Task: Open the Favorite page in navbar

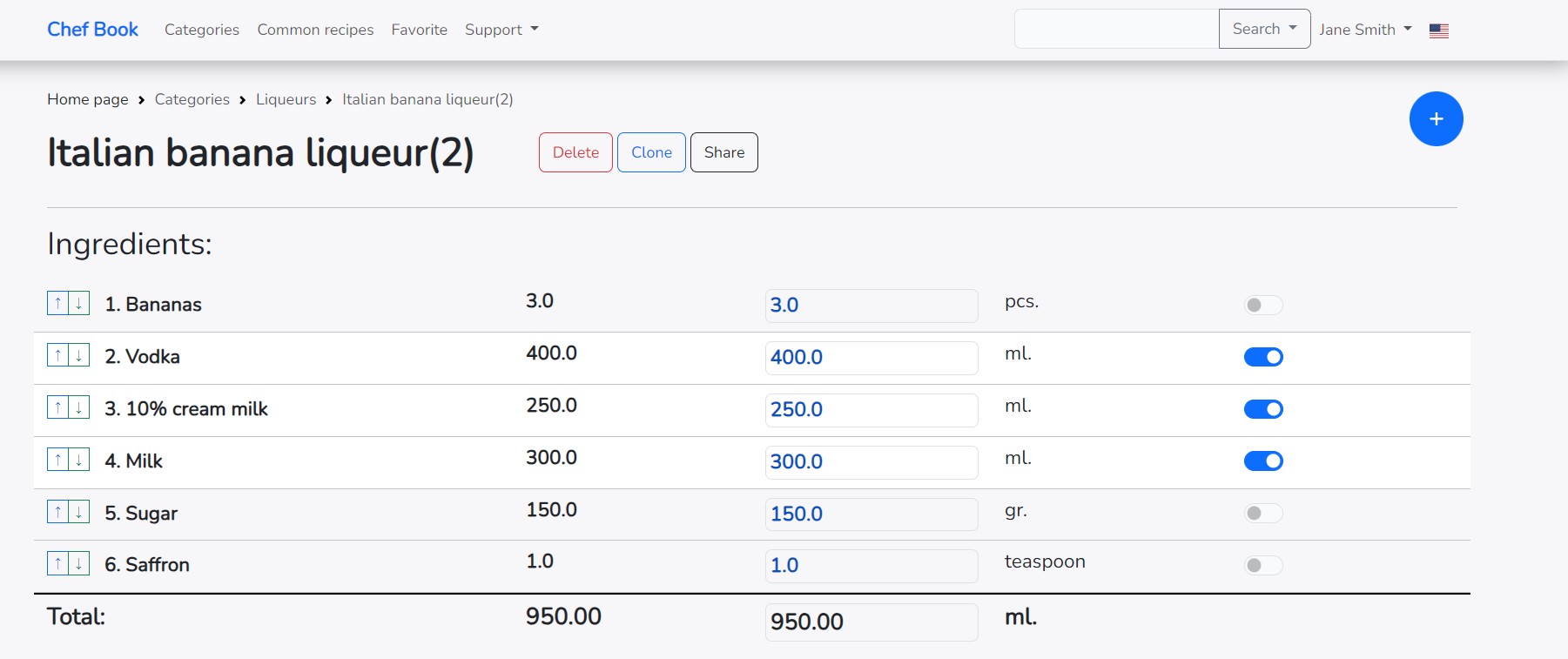Action: (x=419, y=30)
